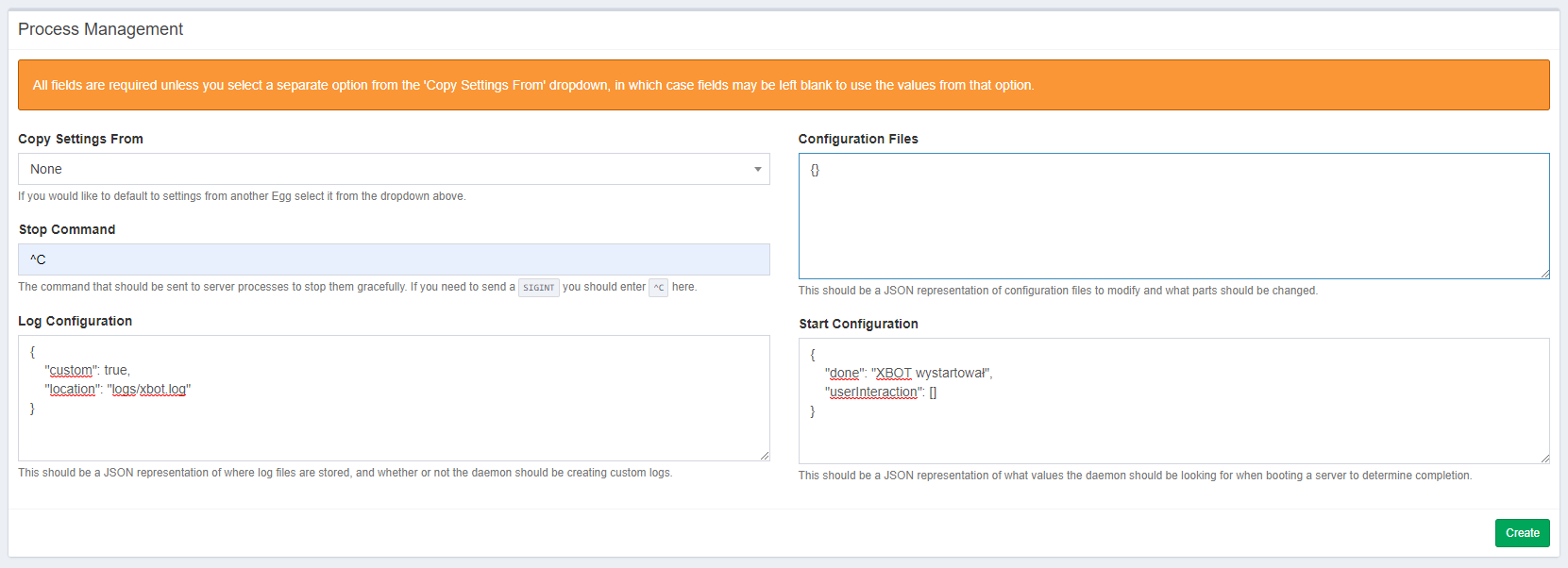Click inside the Configuration Files text area
1568x568 pixels.
[1172, 217]
